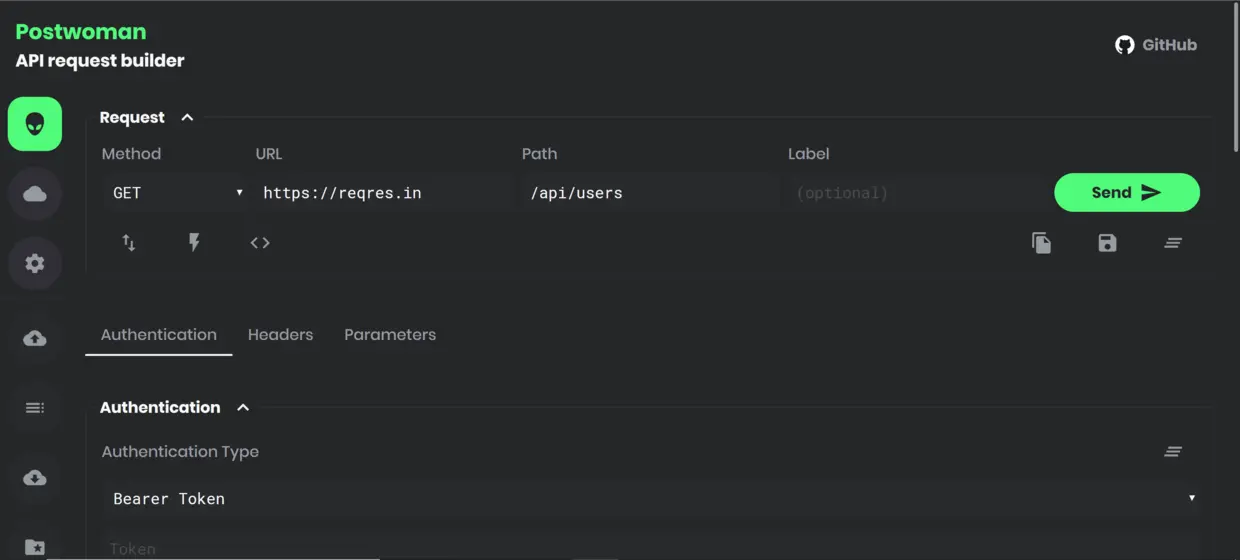Open the settings gear in sidebar
This screenshot has width=1240, height=560.
[35, 263]
